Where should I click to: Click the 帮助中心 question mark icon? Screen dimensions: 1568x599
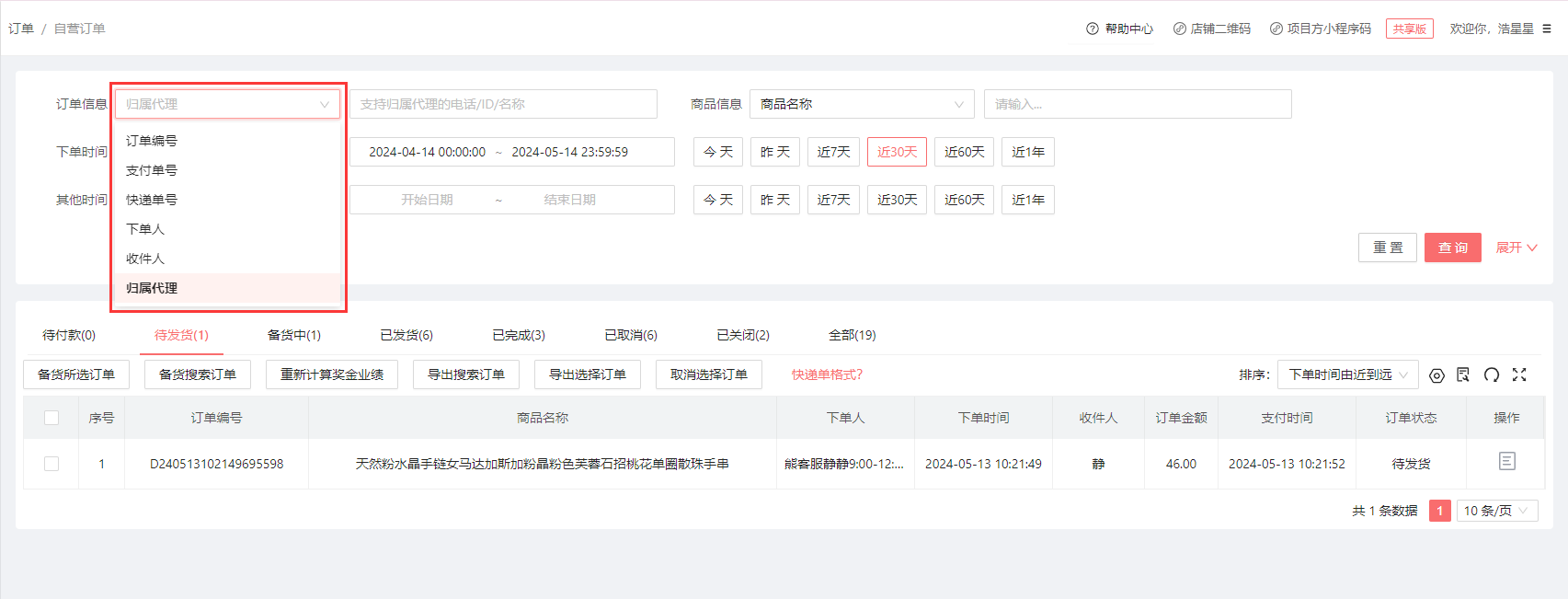coord(1093,29)
